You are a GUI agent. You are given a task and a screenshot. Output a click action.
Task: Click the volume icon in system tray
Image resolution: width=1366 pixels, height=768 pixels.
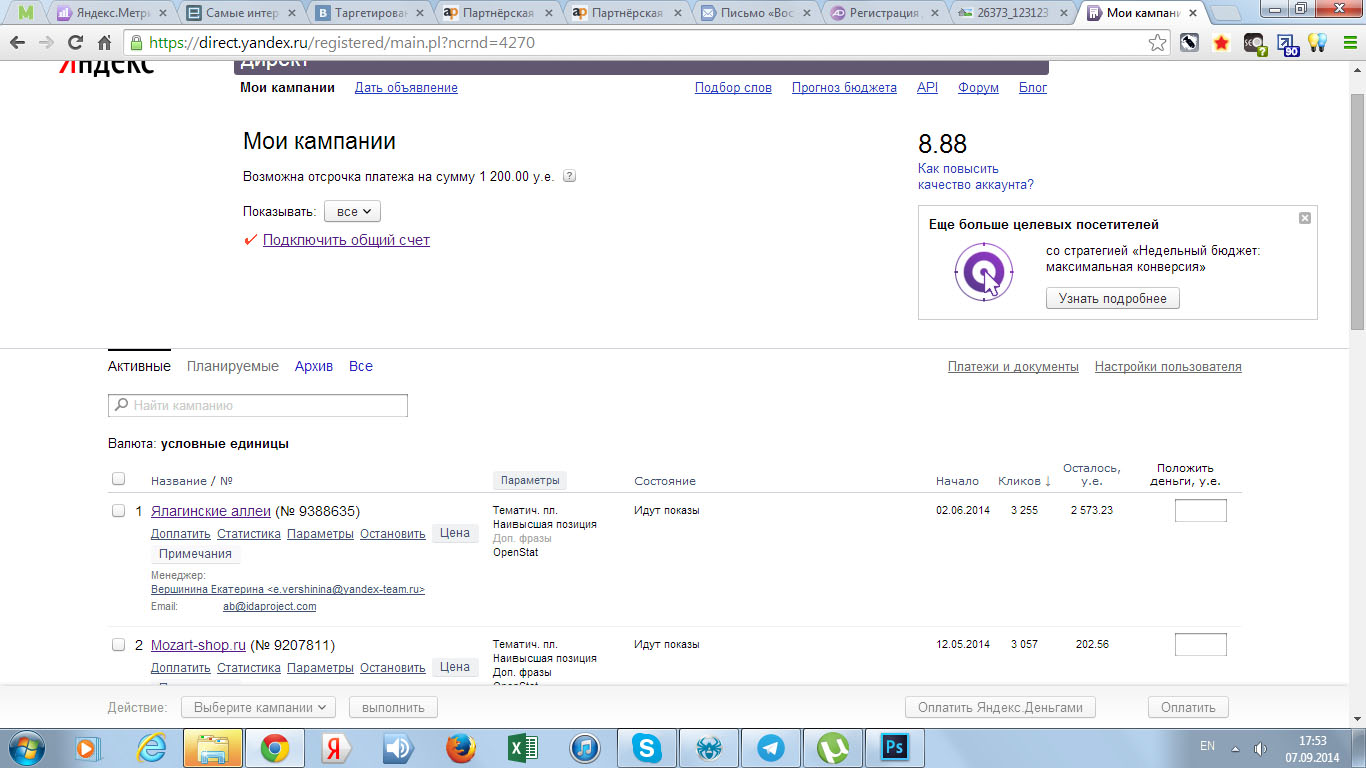point(1261,748)
